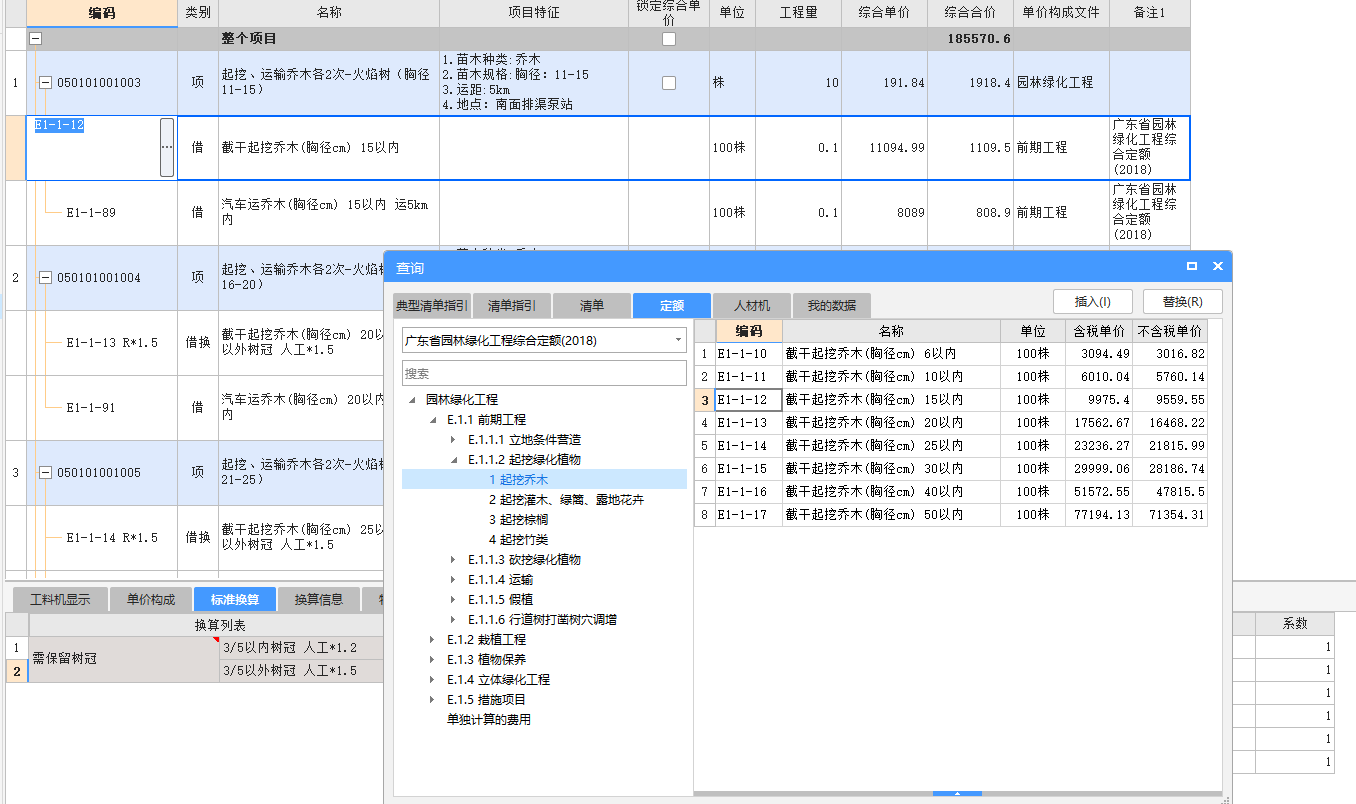Switch to the 典型清单指引 tab
The image size is (1356, 804).
point(431,306)
